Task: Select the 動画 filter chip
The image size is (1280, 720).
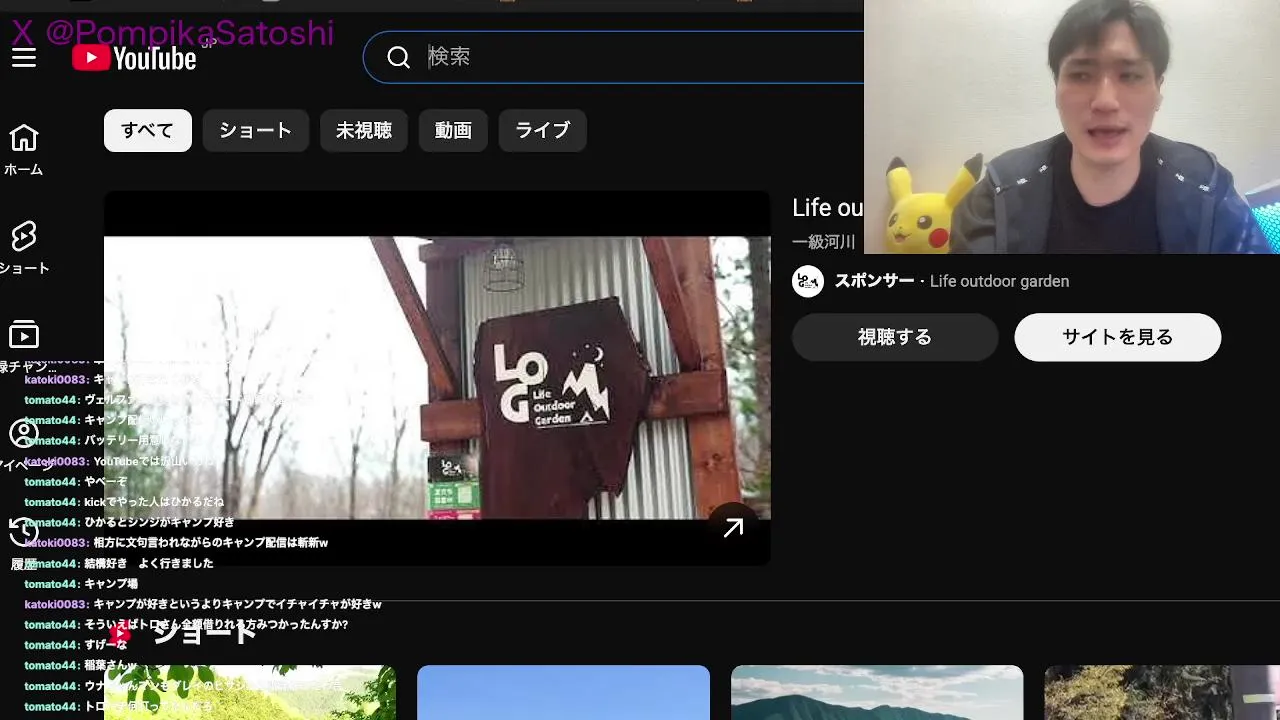Action: point(453,131)
